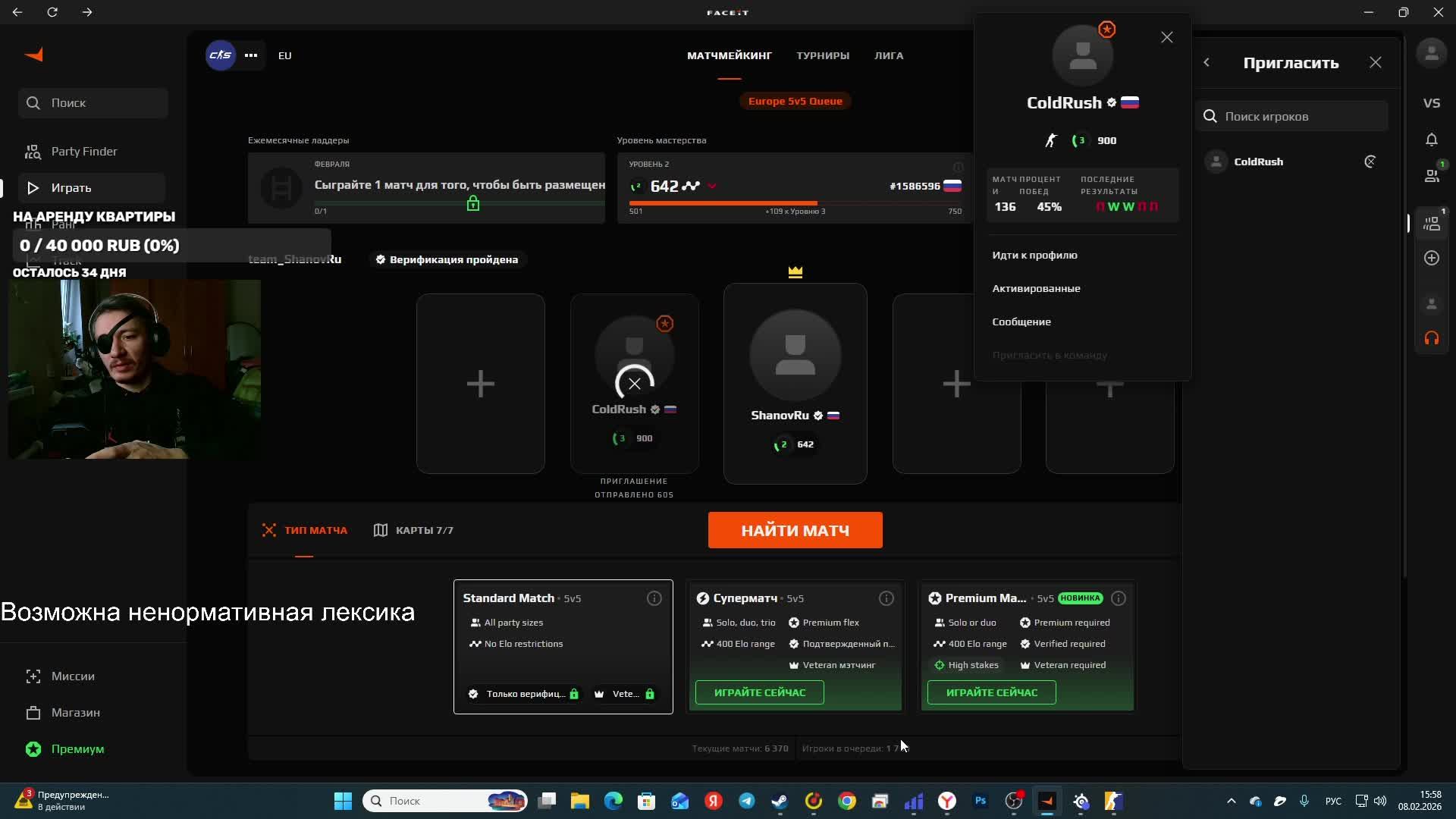Click the orange headset support icon

(x=1431, y=338)
